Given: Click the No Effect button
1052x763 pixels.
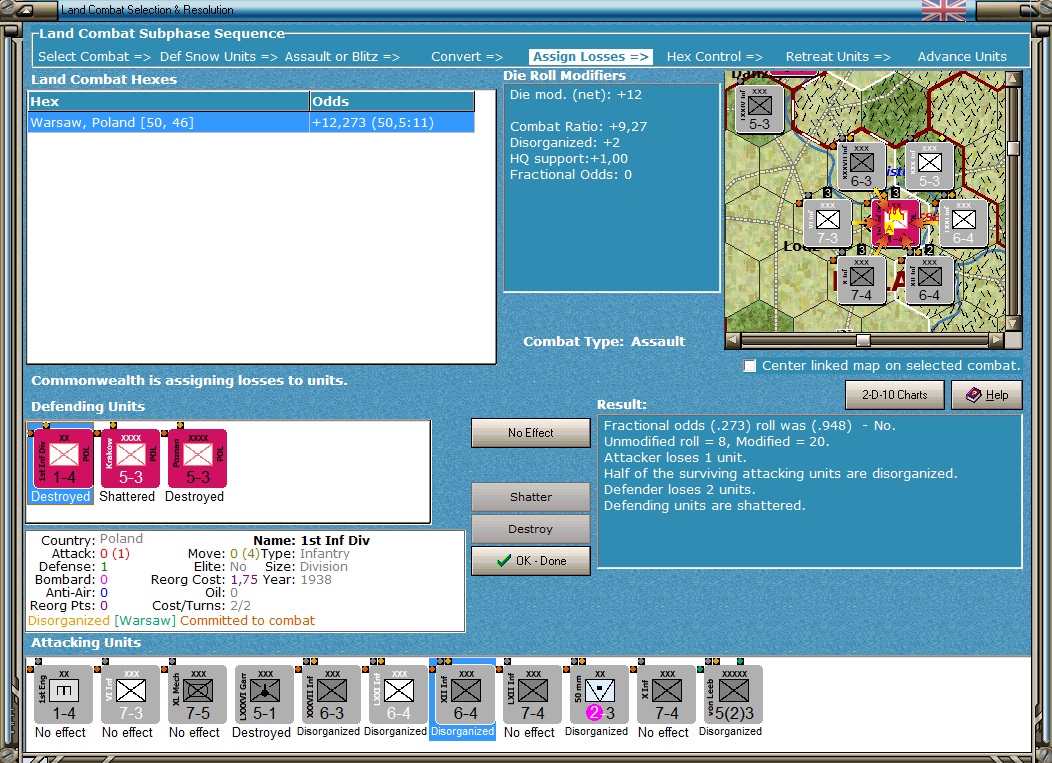Looking at the screenshot, I should pos(531,433).
